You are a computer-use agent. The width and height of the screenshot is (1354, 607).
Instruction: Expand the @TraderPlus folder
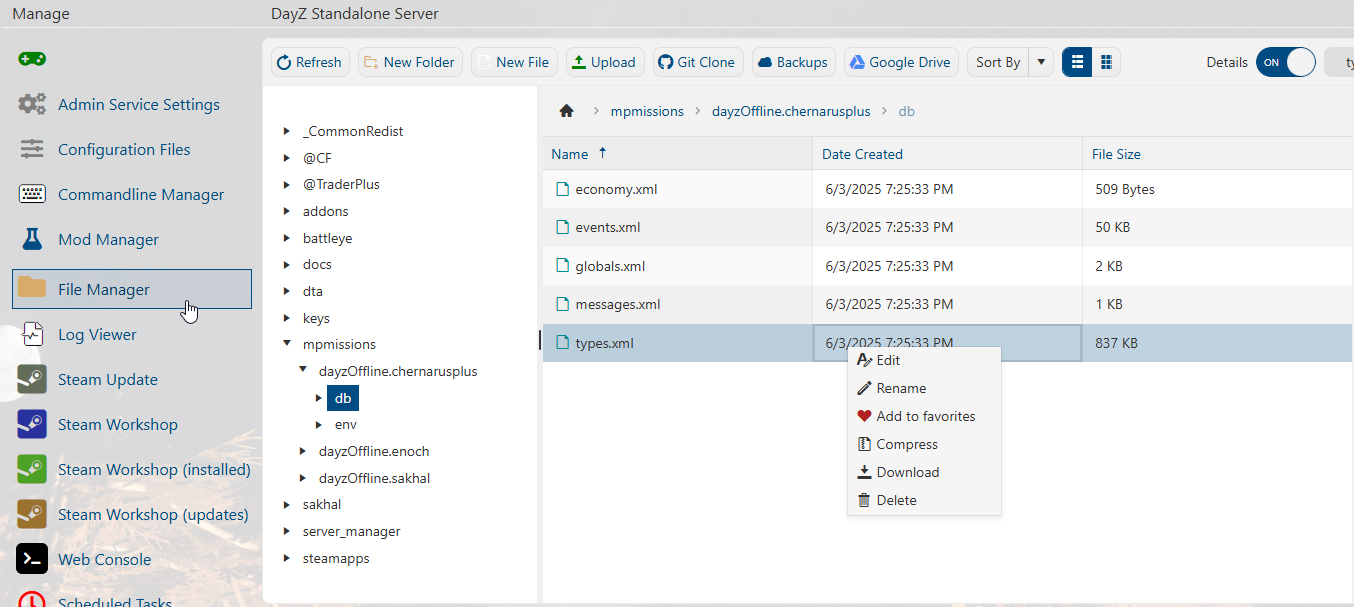(287, 184)
